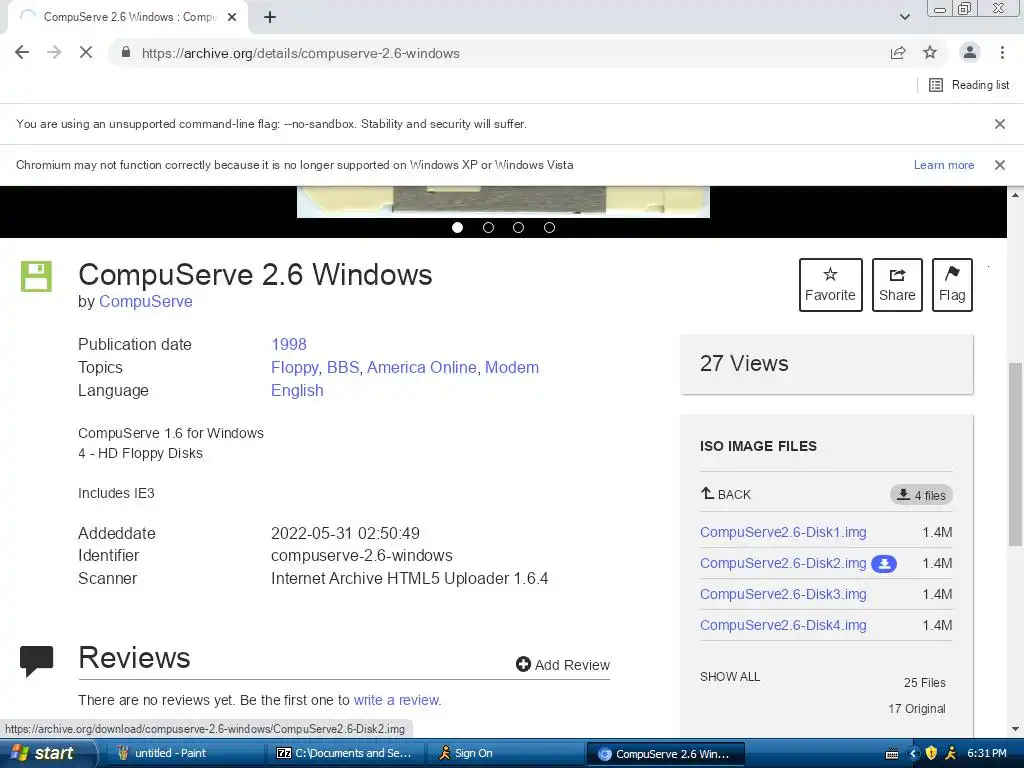1024x768 pixels.
Task: Select the fourth carousel dot
Action: 549,227
